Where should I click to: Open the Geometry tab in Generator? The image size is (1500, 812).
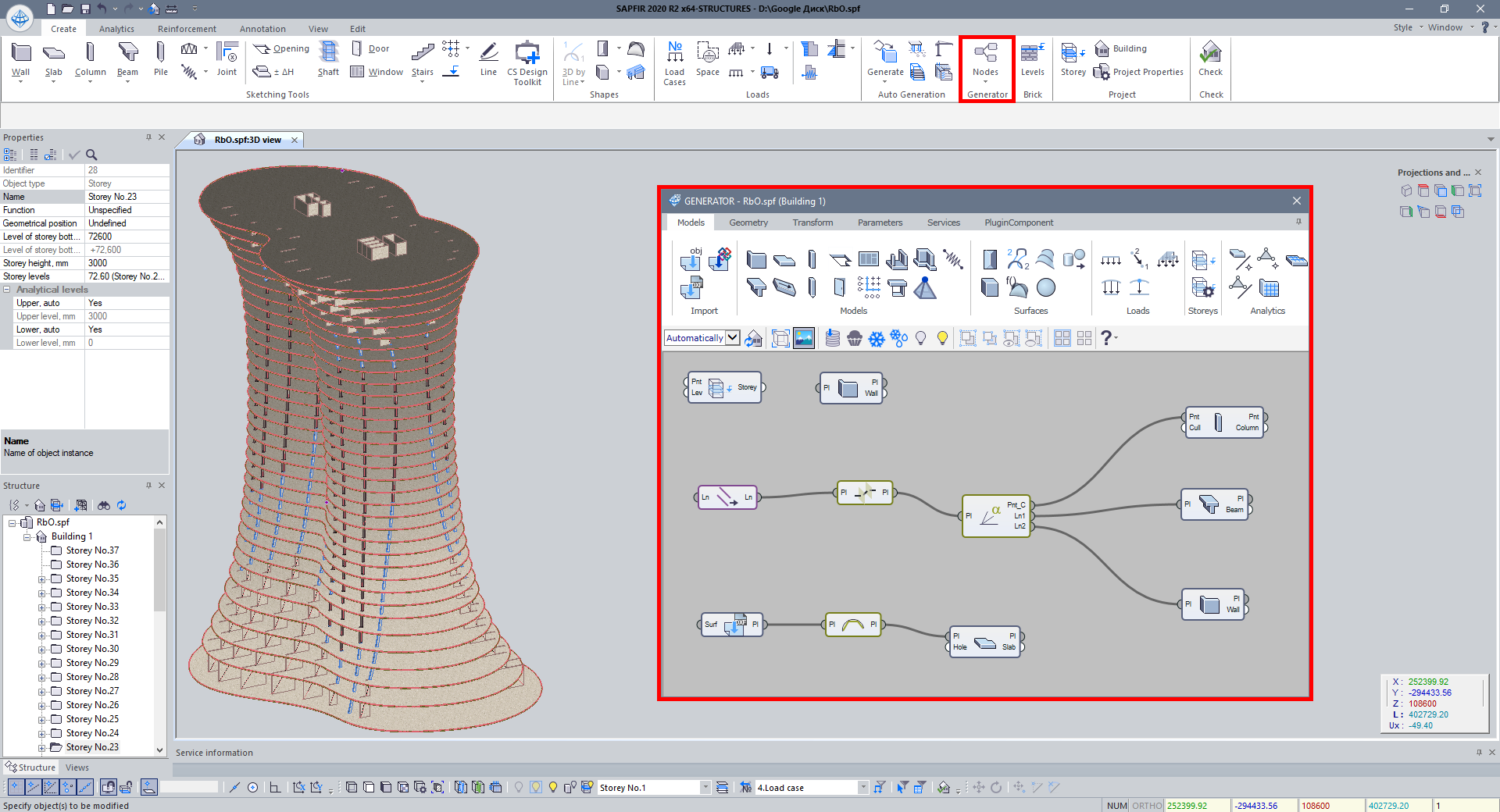point(748,223)
